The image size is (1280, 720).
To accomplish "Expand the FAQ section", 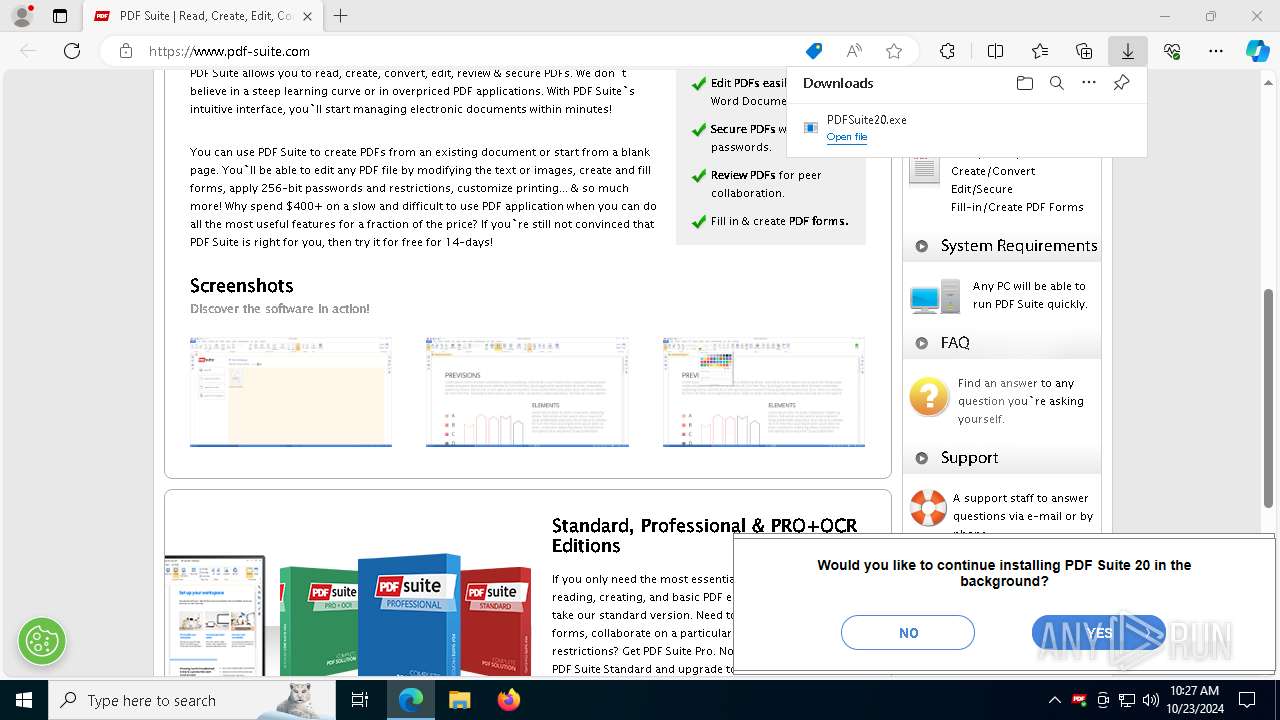I will (1002, 343).
